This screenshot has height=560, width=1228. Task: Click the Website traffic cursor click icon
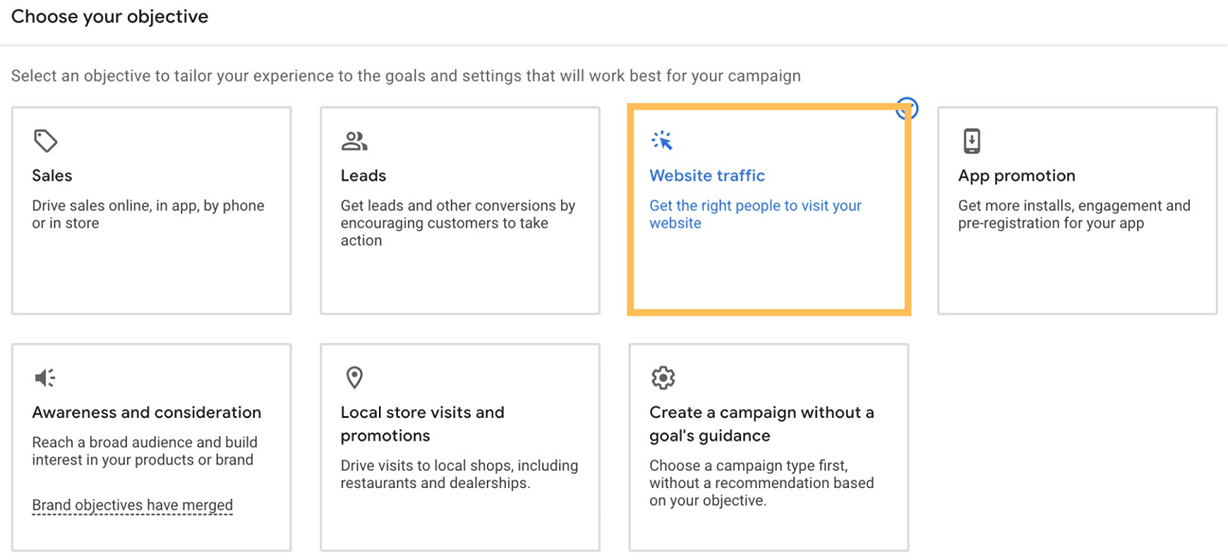coord(662,141)
